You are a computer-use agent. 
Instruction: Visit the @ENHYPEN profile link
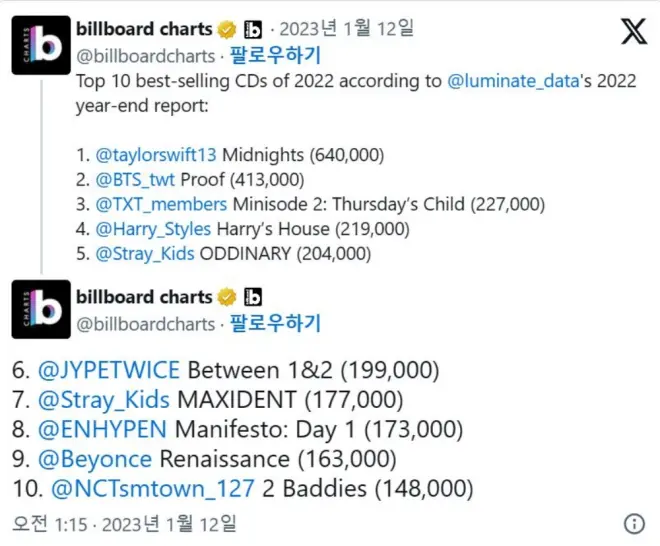pyautogui.click(x=103, y=430)
